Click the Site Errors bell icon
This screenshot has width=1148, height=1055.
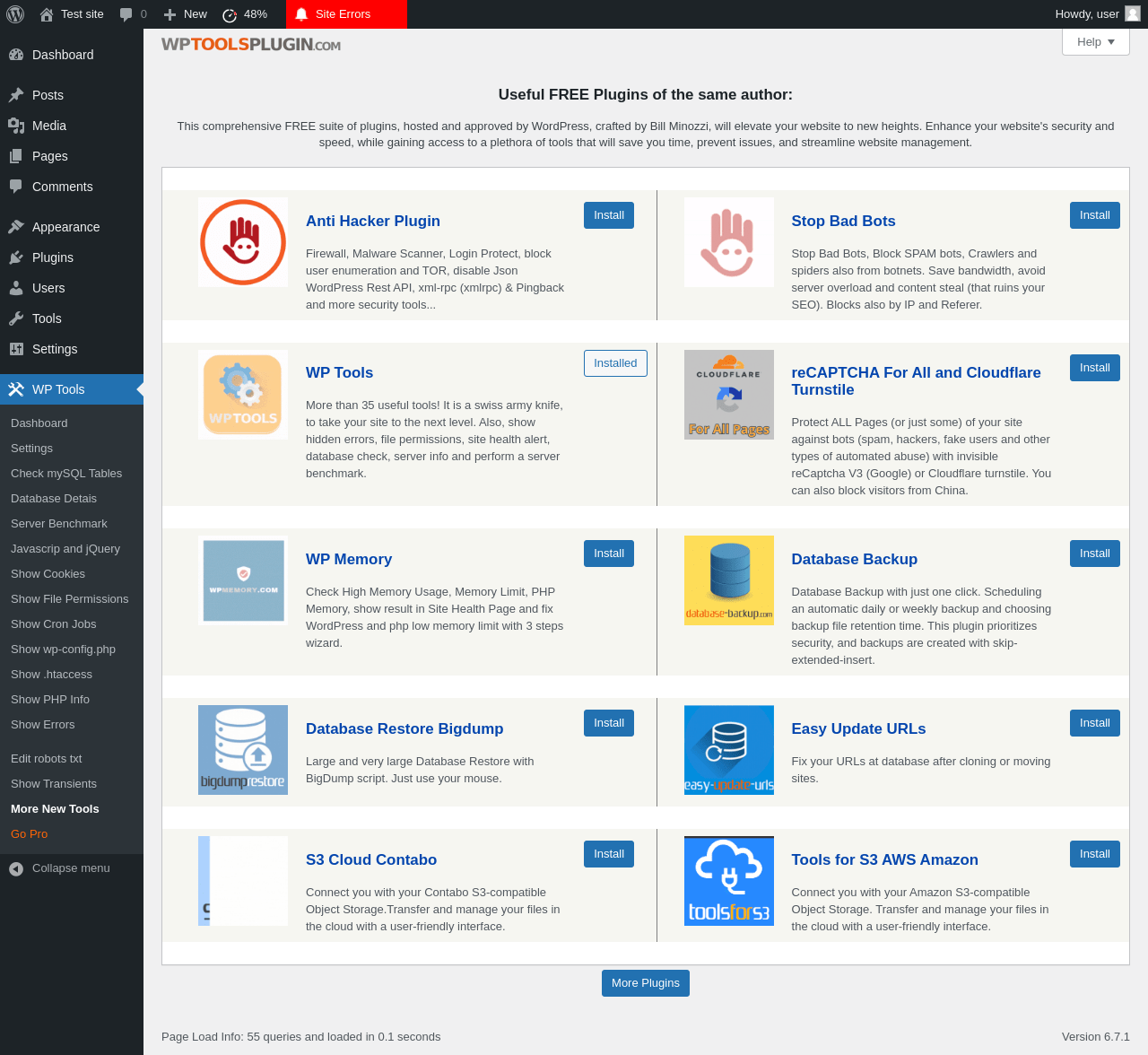click(301, 14)
